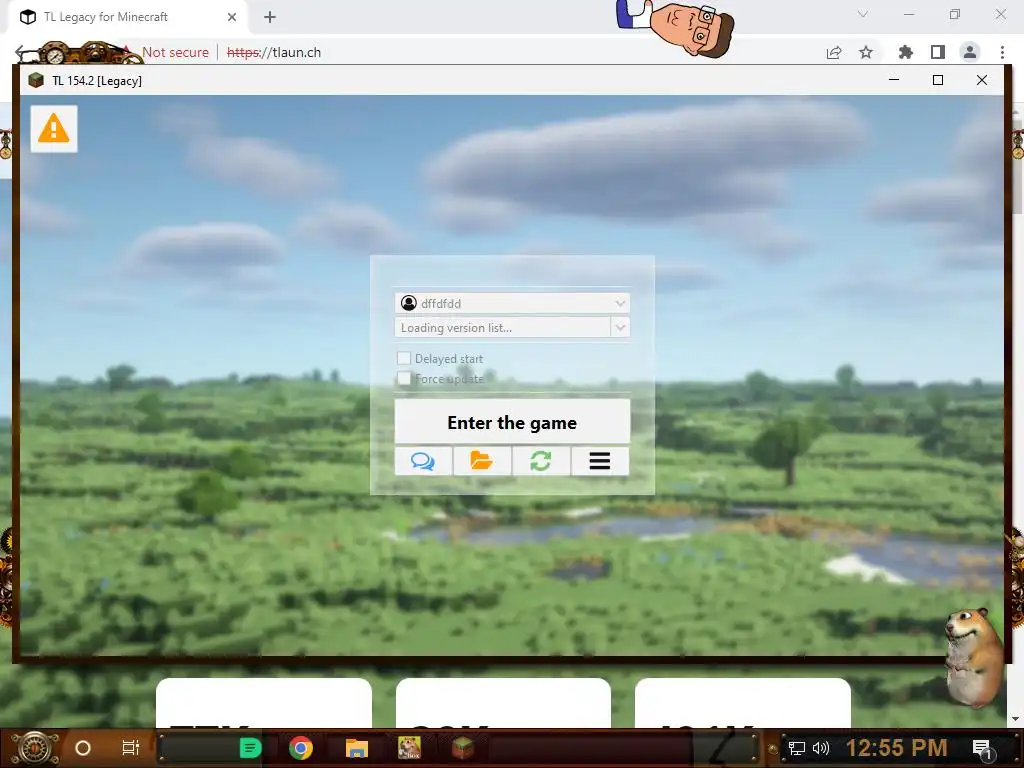
Task: Open the orange warning notice icon
Action: (54, 129)
